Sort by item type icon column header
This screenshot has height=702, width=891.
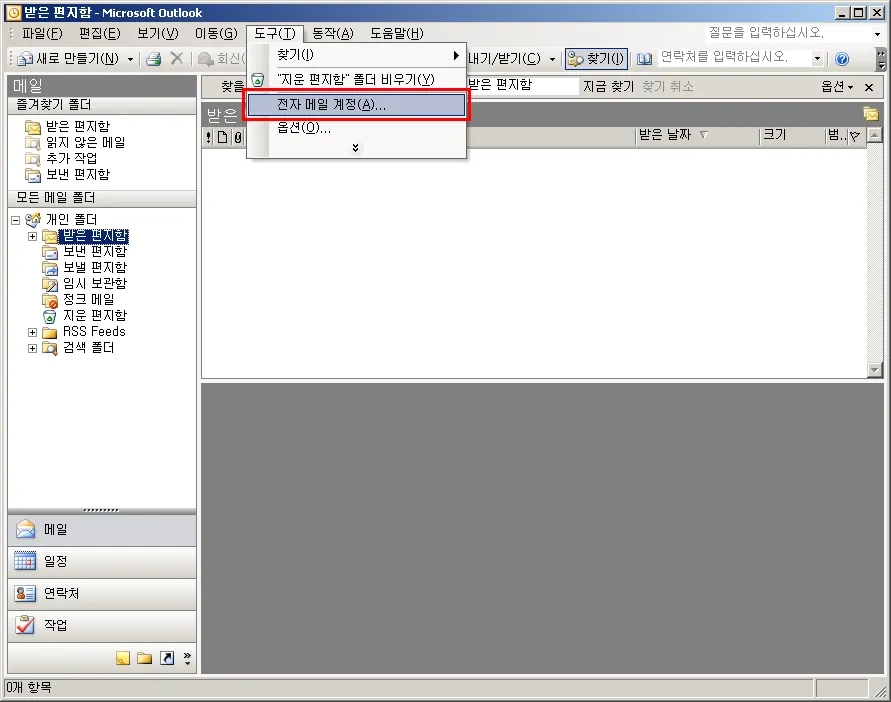[x=223, y=136]
